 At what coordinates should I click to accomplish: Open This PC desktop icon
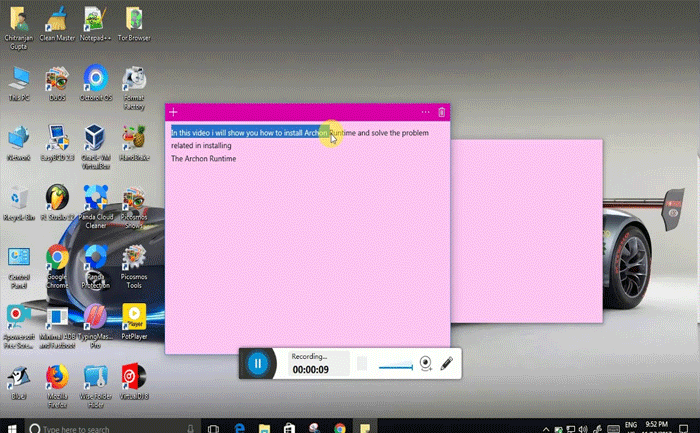click(x=19, y=84)
